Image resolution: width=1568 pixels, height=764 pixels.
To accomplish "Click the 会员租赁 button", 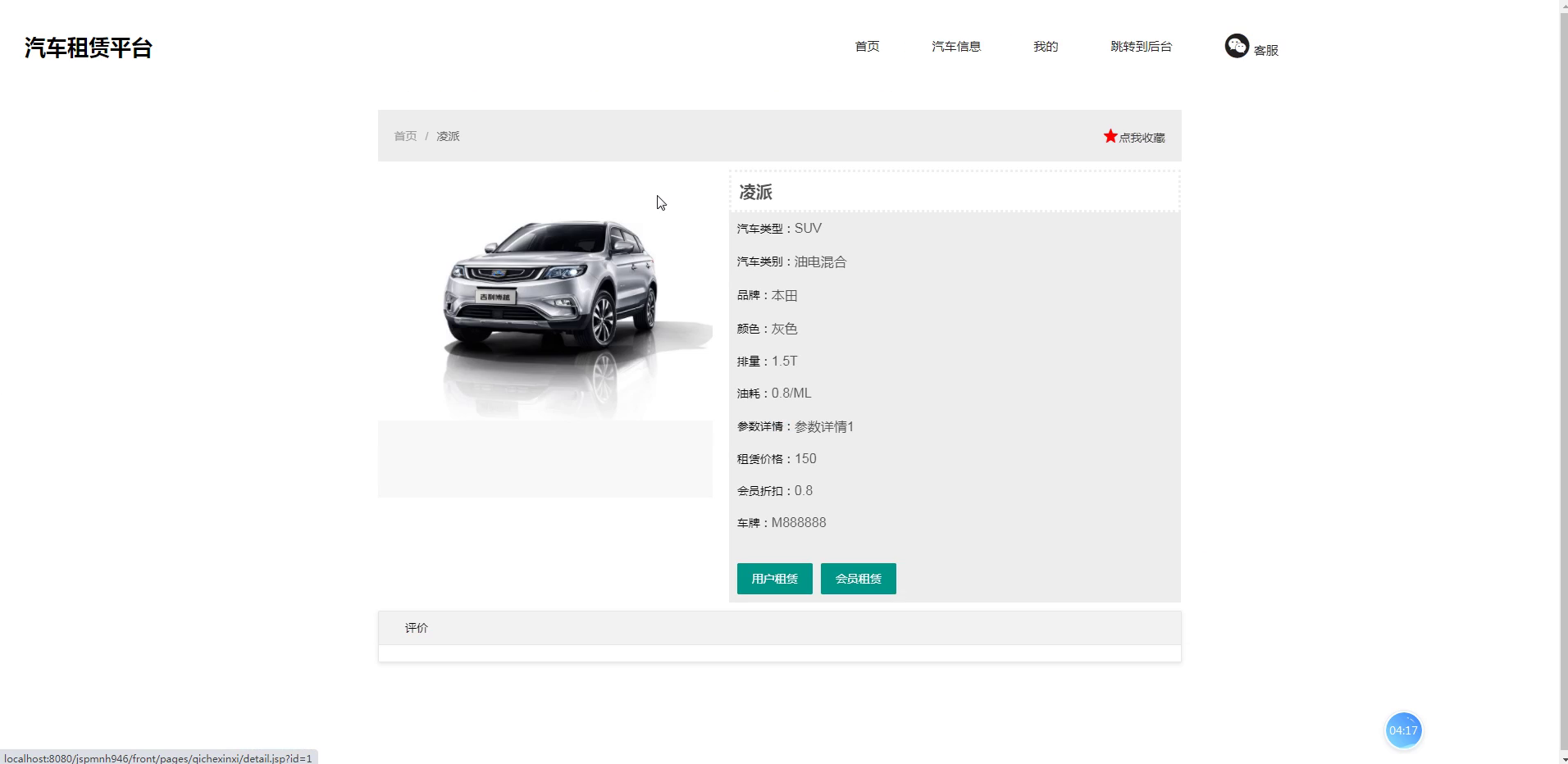I will point(859,579).
